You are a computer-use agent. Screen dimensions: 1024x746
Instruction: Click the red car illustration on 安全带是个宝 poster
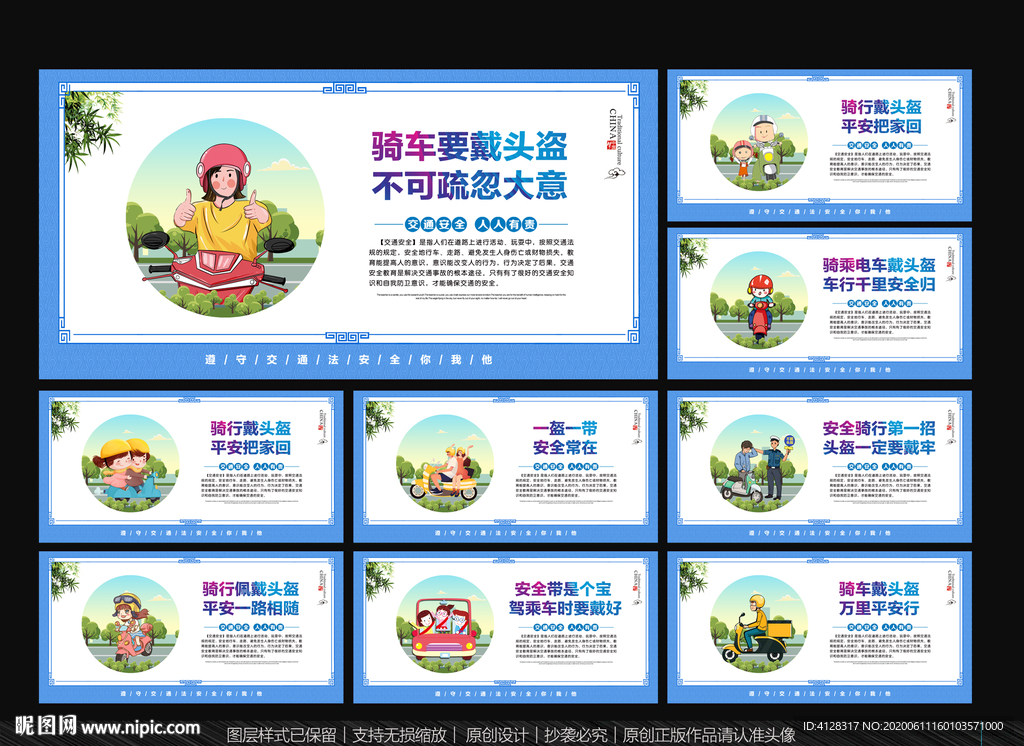(x=442, y=630)
